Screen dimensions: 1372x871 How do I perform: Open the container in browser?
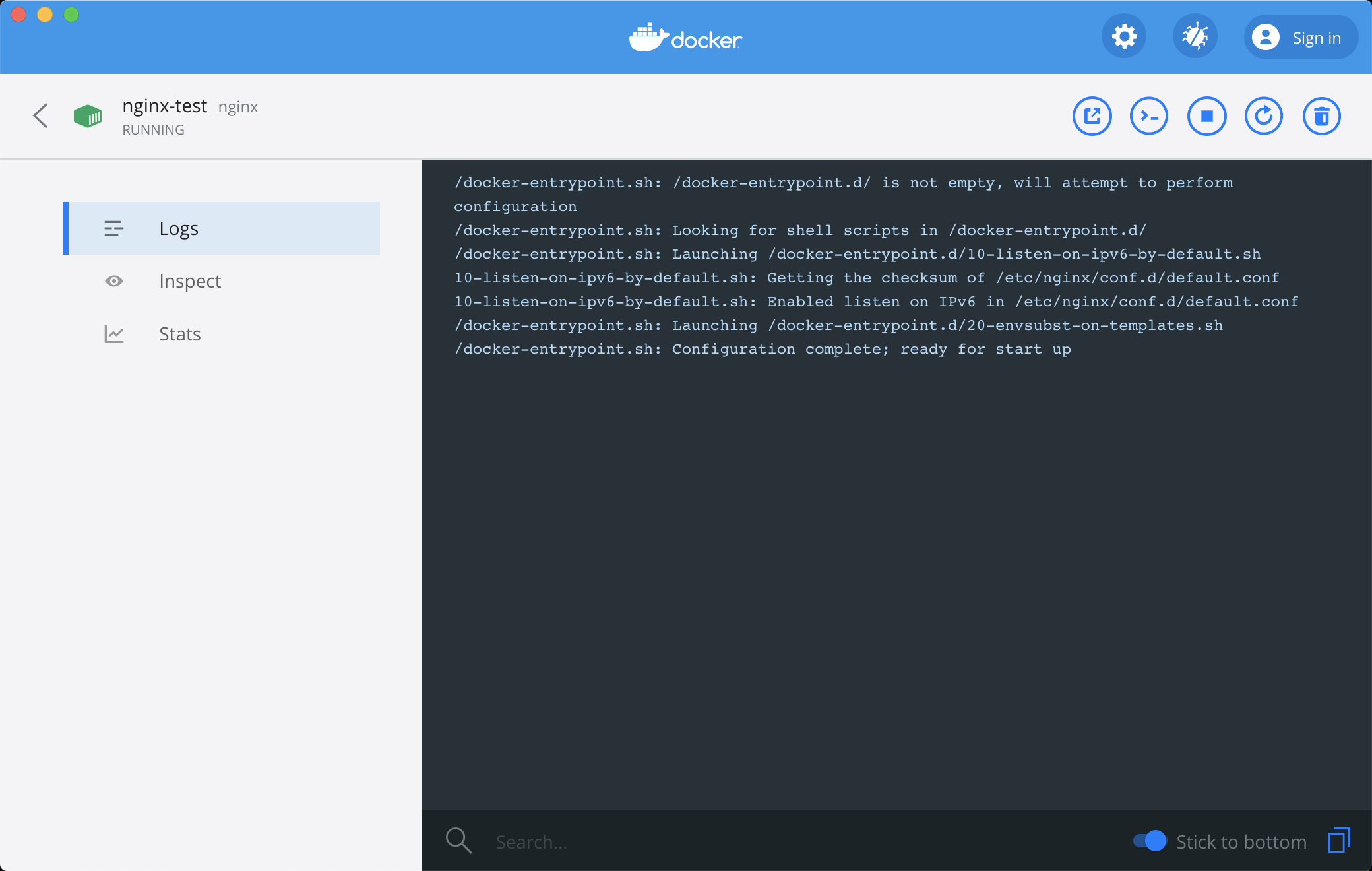tap(1092, 115)
